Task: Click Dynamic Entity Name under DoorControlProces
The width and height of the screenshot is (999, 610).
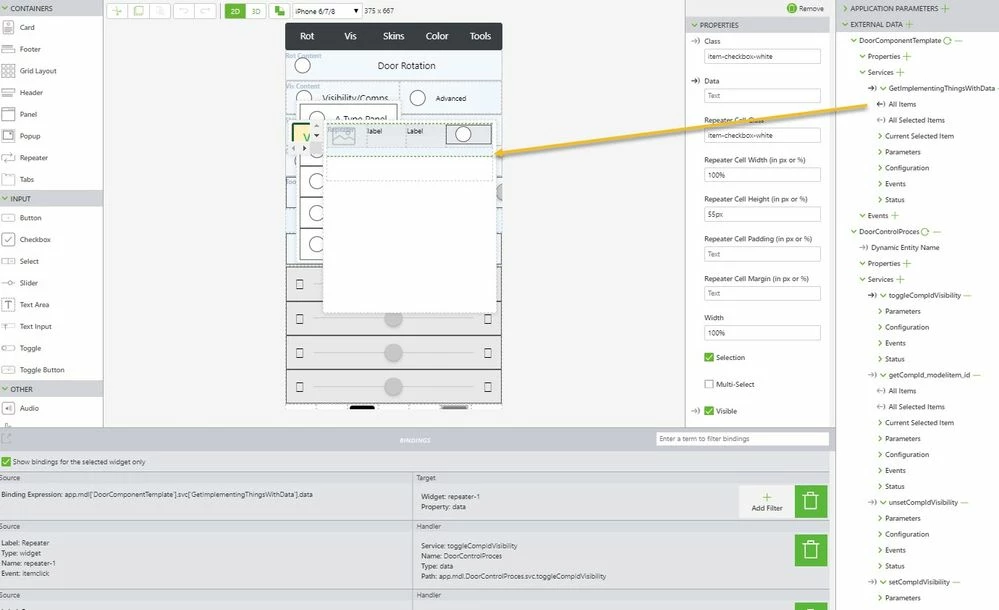Action: (905, 247)
